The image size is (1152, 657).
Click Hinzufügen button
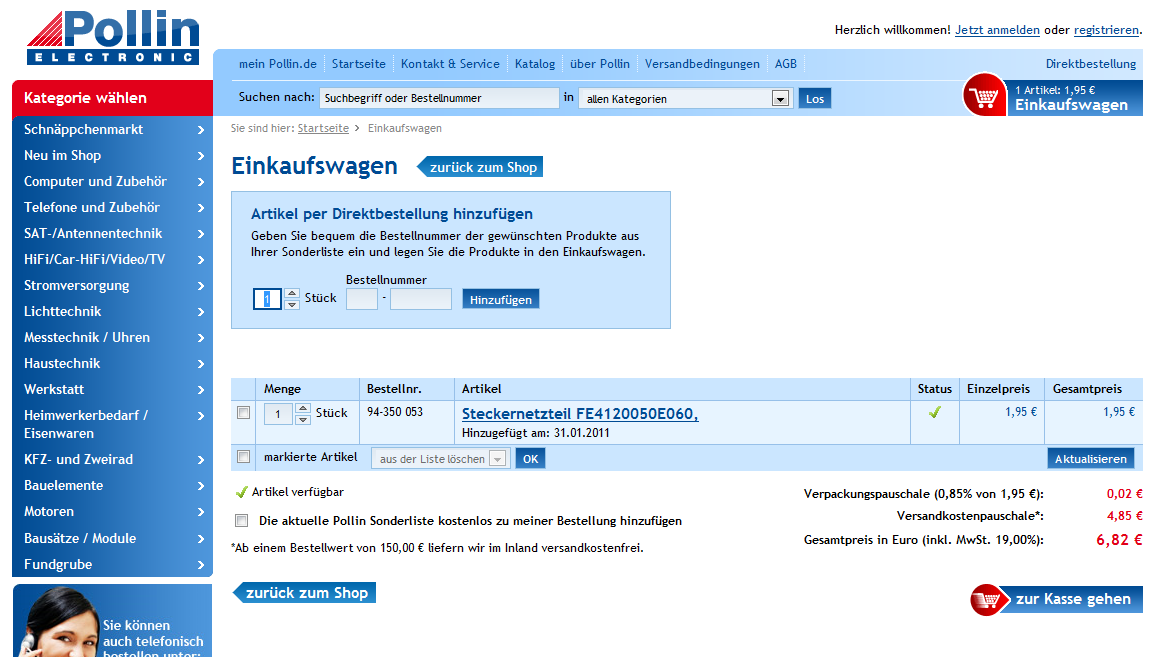[x=500, y=299]
